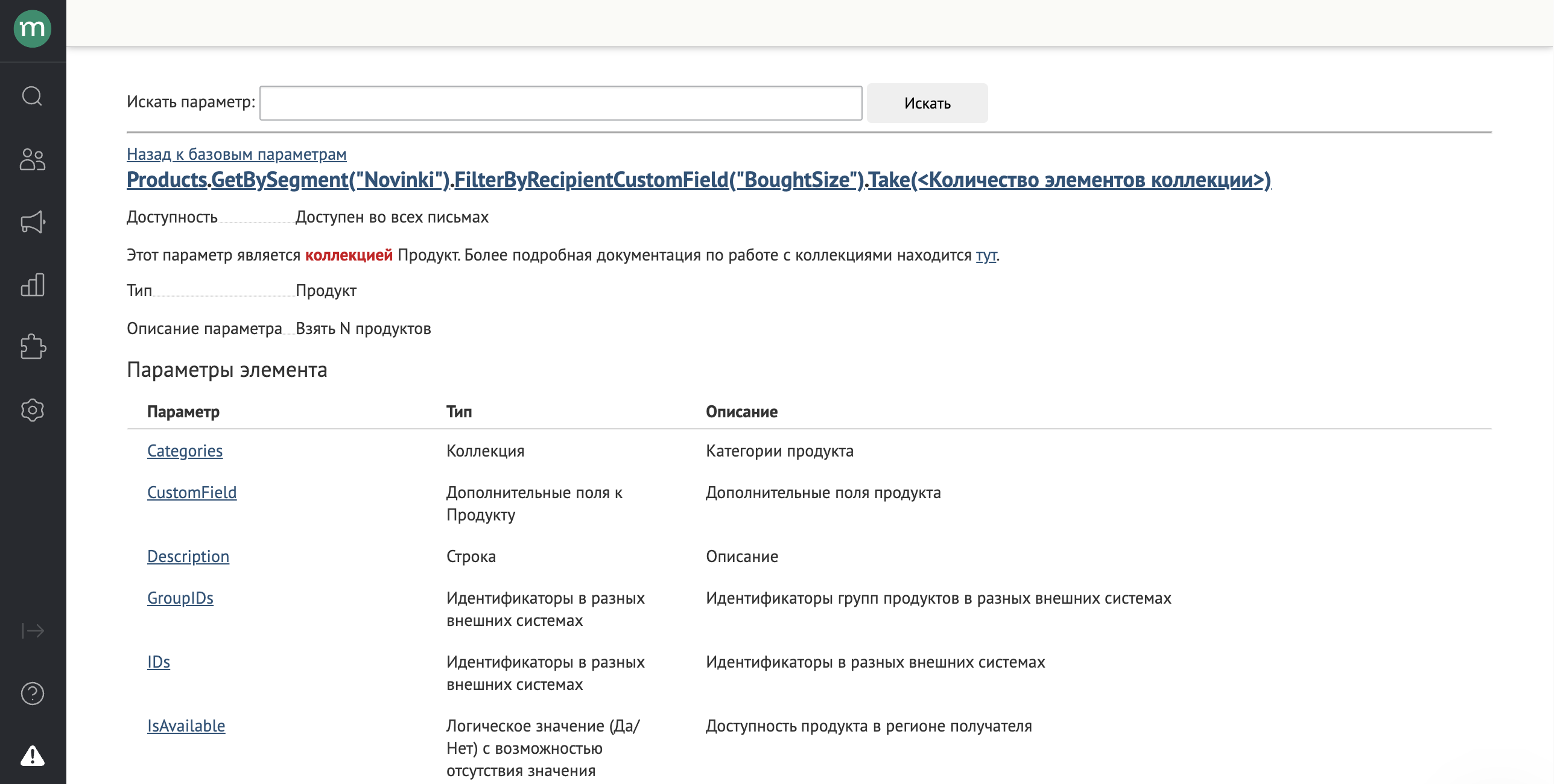Click the 'Параметр' column header
The height and width of the screenshot is (784, 1554).
(x=183, y=412)
